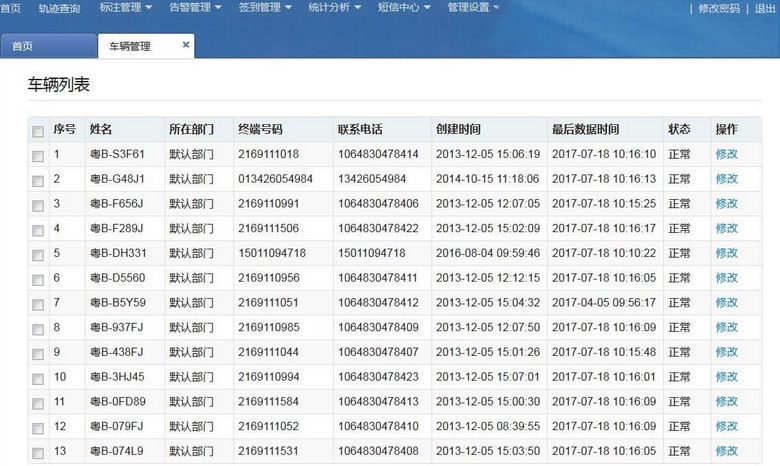Check the box for row 粤B-DH331

(38, 255)
